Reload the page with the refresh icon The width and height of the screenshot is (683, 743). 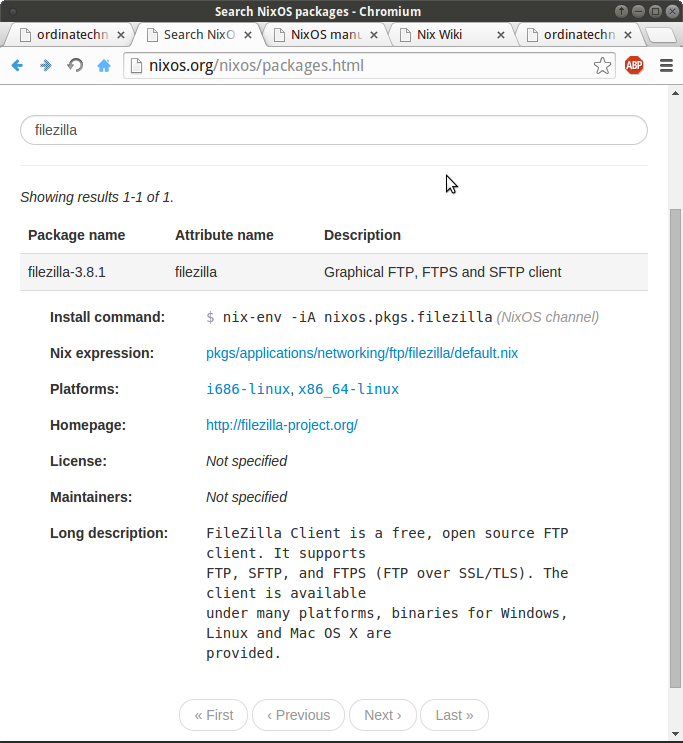click(75, 65)
